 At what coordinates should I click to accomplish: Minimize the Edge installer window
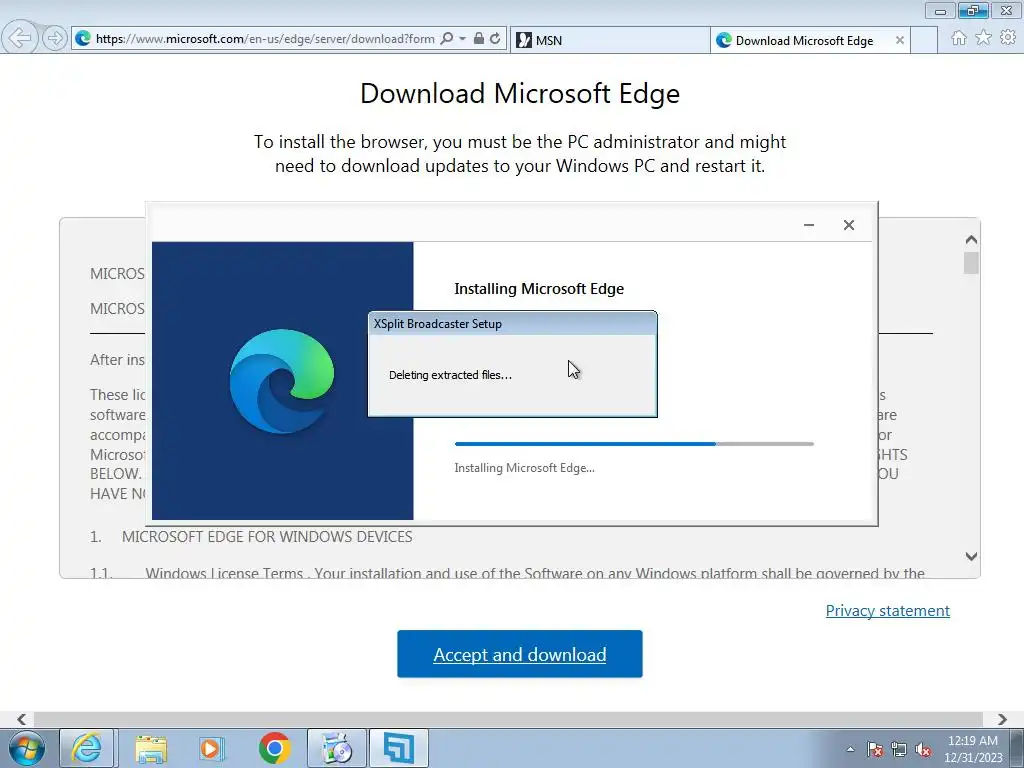pos(808,225)
